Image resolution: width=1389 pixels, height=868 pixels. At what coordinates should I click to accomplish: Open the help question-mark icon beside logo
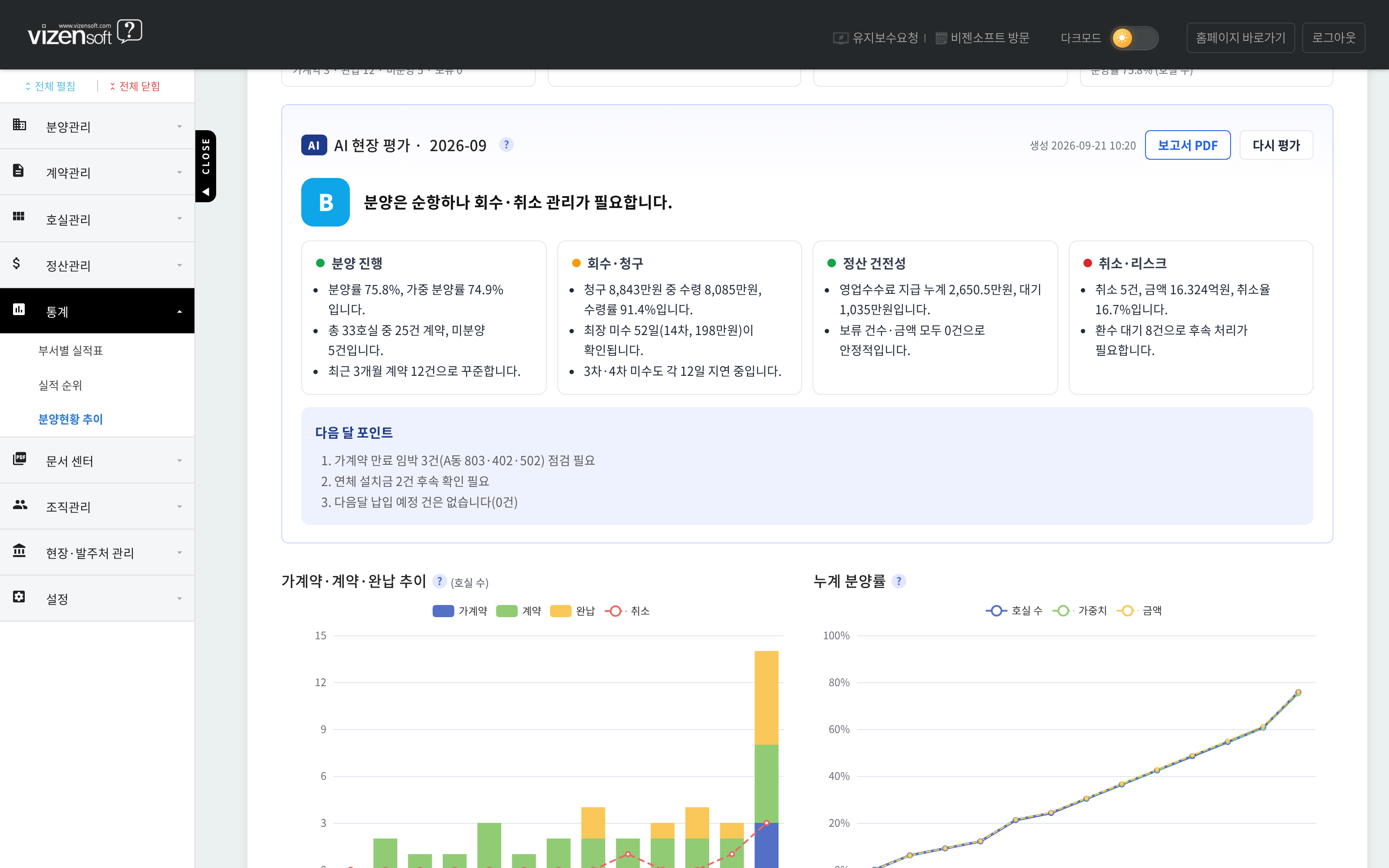pos(130,31)
